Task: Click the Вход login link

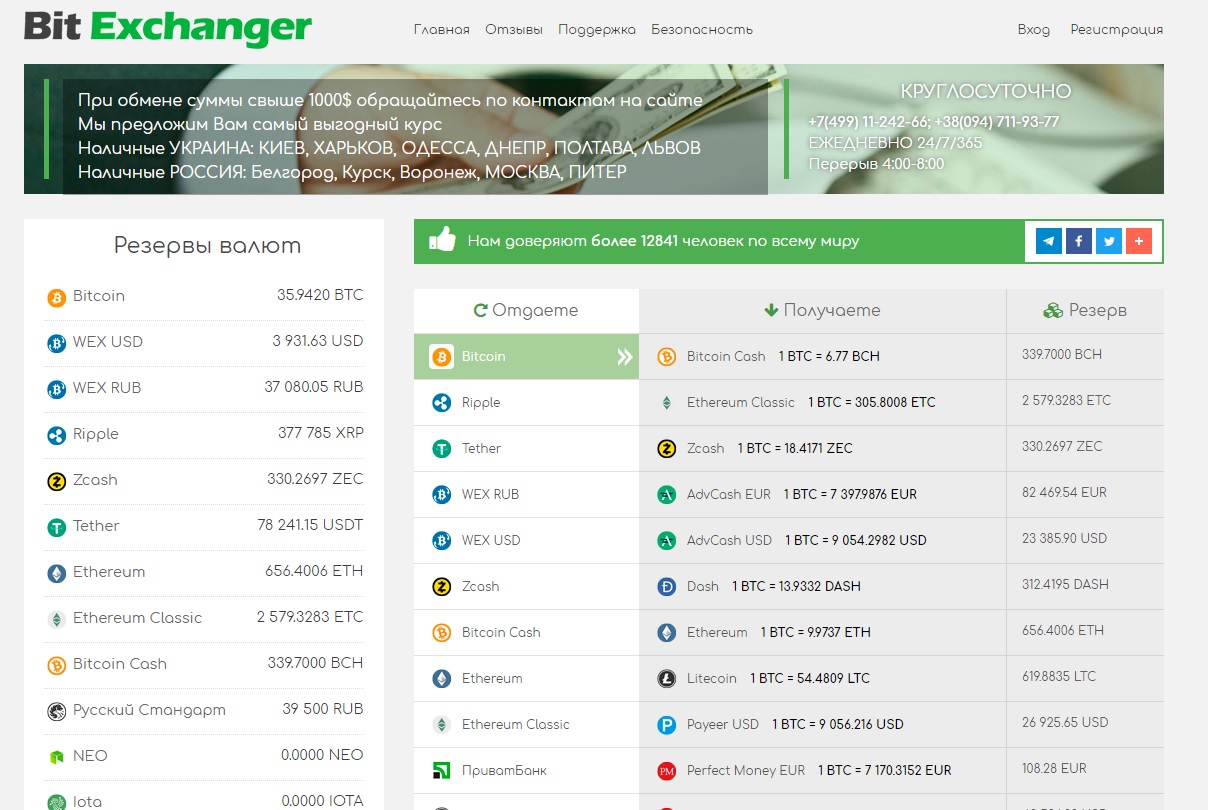Action: click(x=1034, y=29)
